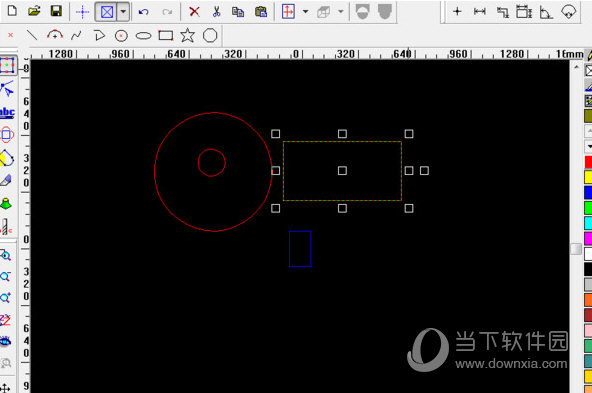This screenshot has height=393, width=592.
Task: Toggle the selected boxed-X view mode button
Action: pyautogui.click(x=107, y=12)
